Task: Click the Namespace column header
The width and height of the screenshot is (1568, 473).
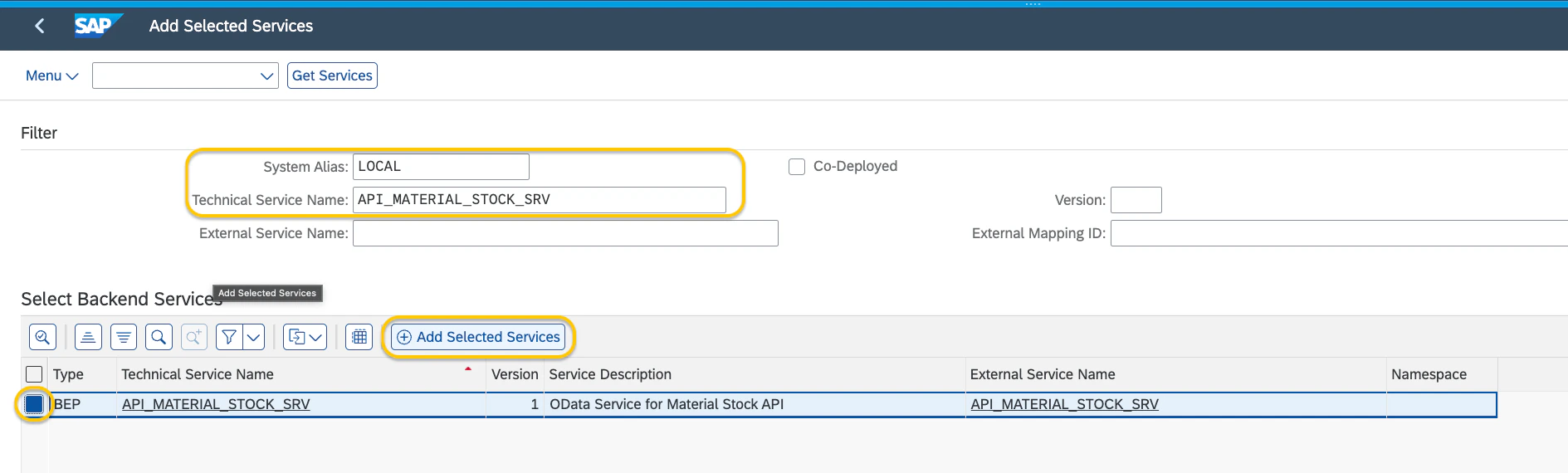Action: [x=1442, y=374]
